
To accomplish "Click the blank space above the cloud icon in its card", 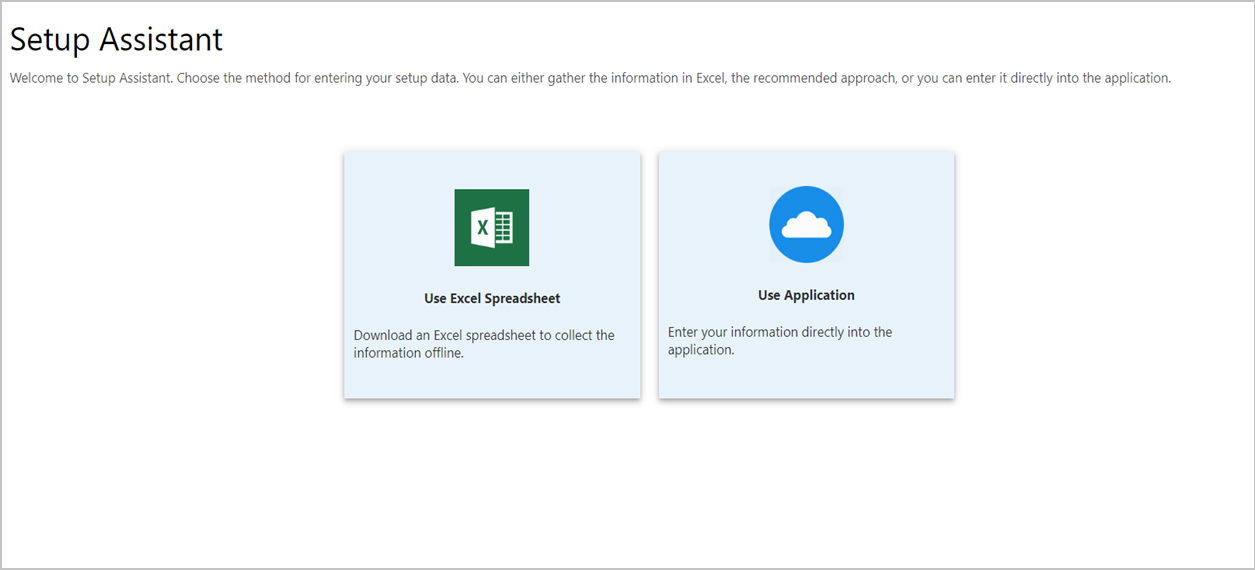I will pyautogui.click(x=806, y=167).
